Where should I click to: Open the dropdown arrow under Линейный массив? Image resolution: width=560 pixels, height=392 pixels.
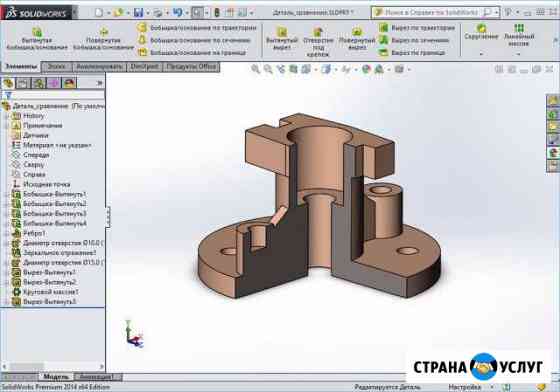(x=519, y=54)
